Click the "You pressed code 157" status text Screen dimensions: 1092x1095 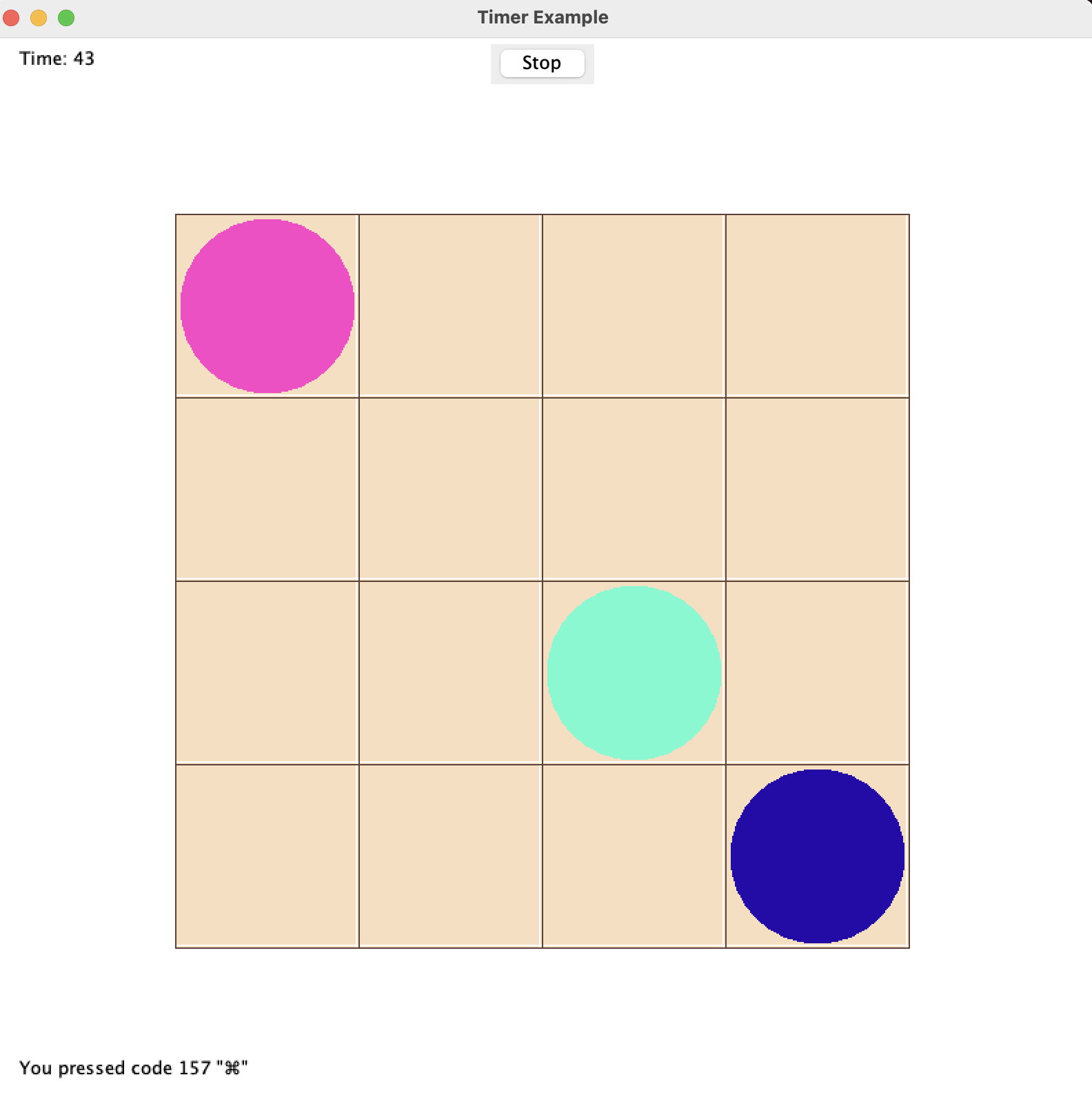pos(133,1068)
